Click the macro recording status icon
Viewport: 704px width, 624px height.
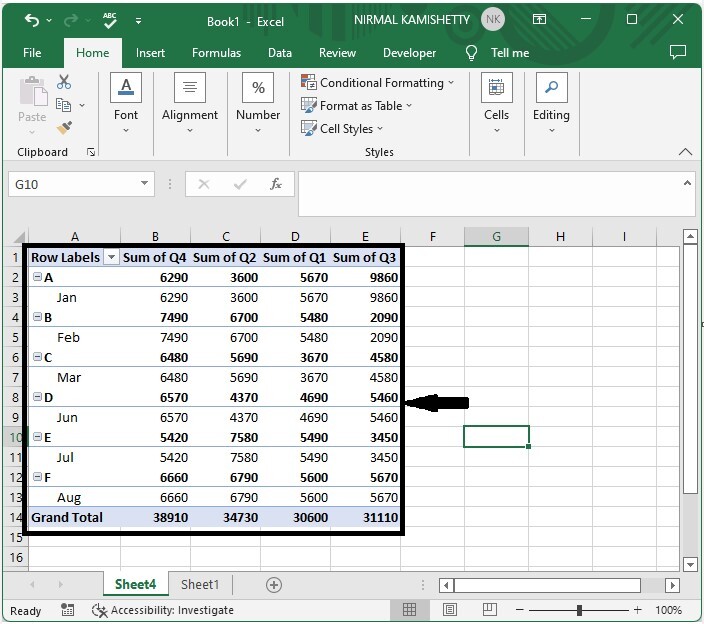67,610
